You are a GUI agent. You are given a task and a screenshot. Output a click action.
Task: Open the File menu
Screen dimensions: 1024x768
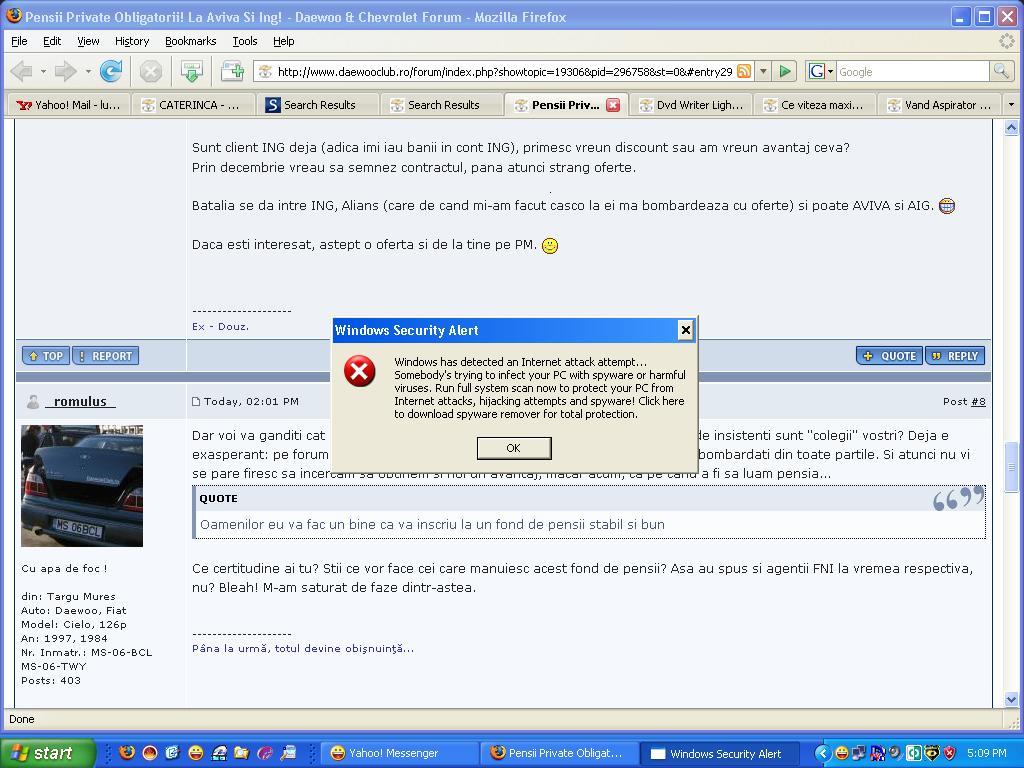pos(19,41)
